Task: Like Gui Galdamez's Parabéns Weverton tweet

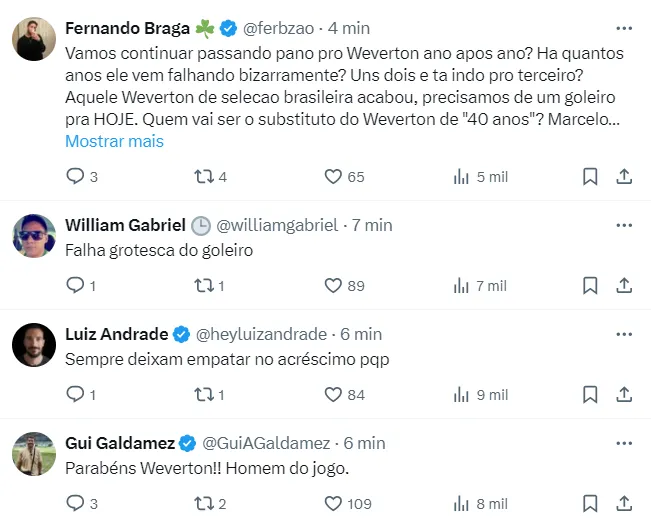Action: [333, 504]
